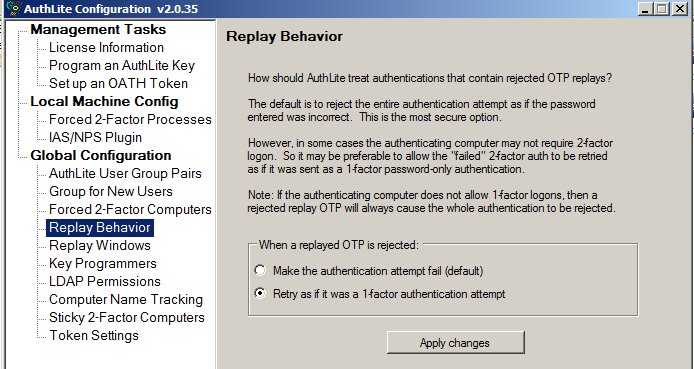Go to Program an AuthLite Key
This screenshot has height=369, width=694.
122,65
